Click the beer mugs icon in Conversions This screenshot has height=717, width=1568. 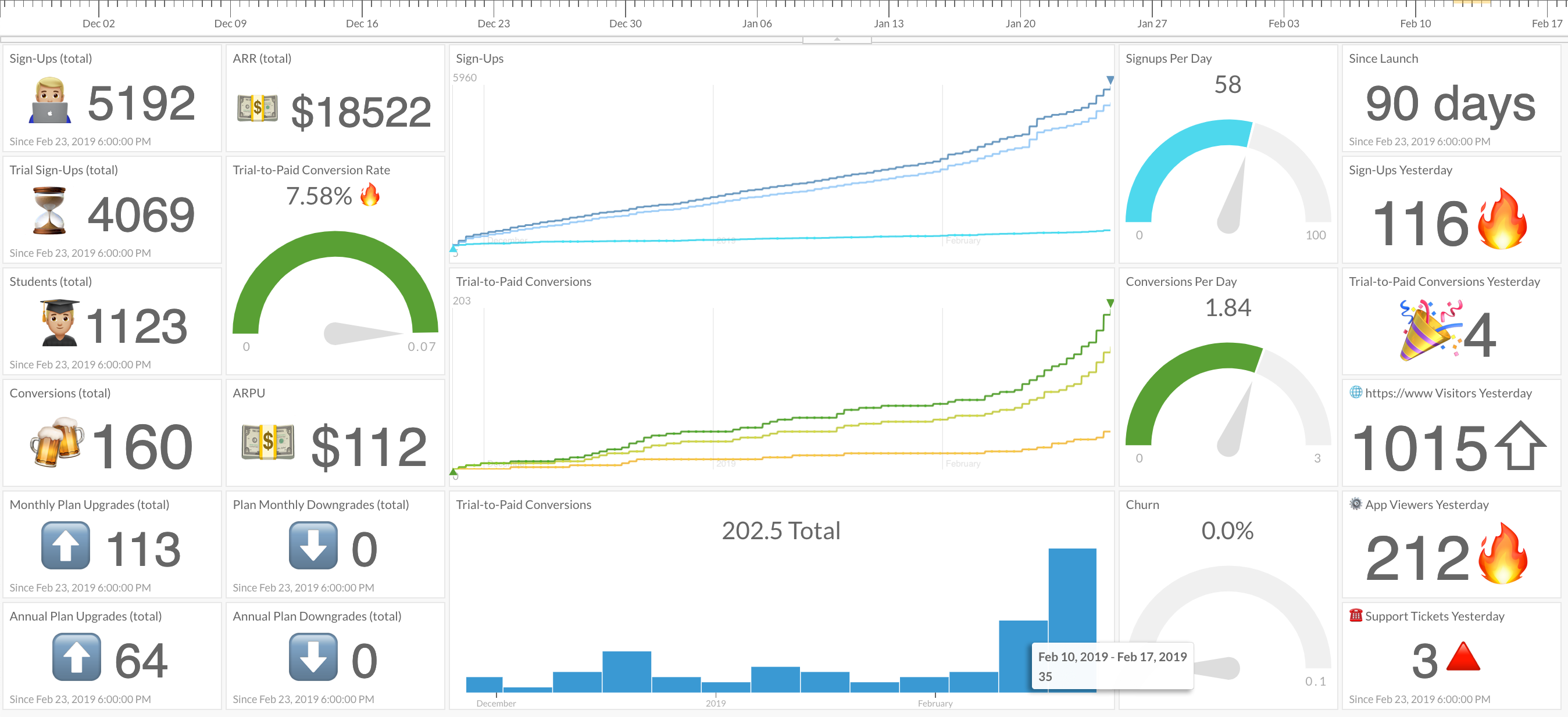(x=56, y=442)
